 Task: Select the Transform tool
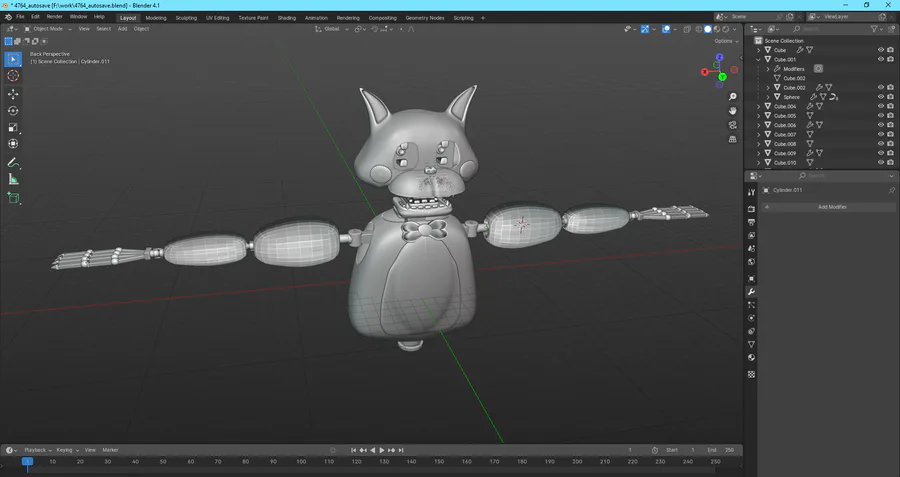click(13, 144)
